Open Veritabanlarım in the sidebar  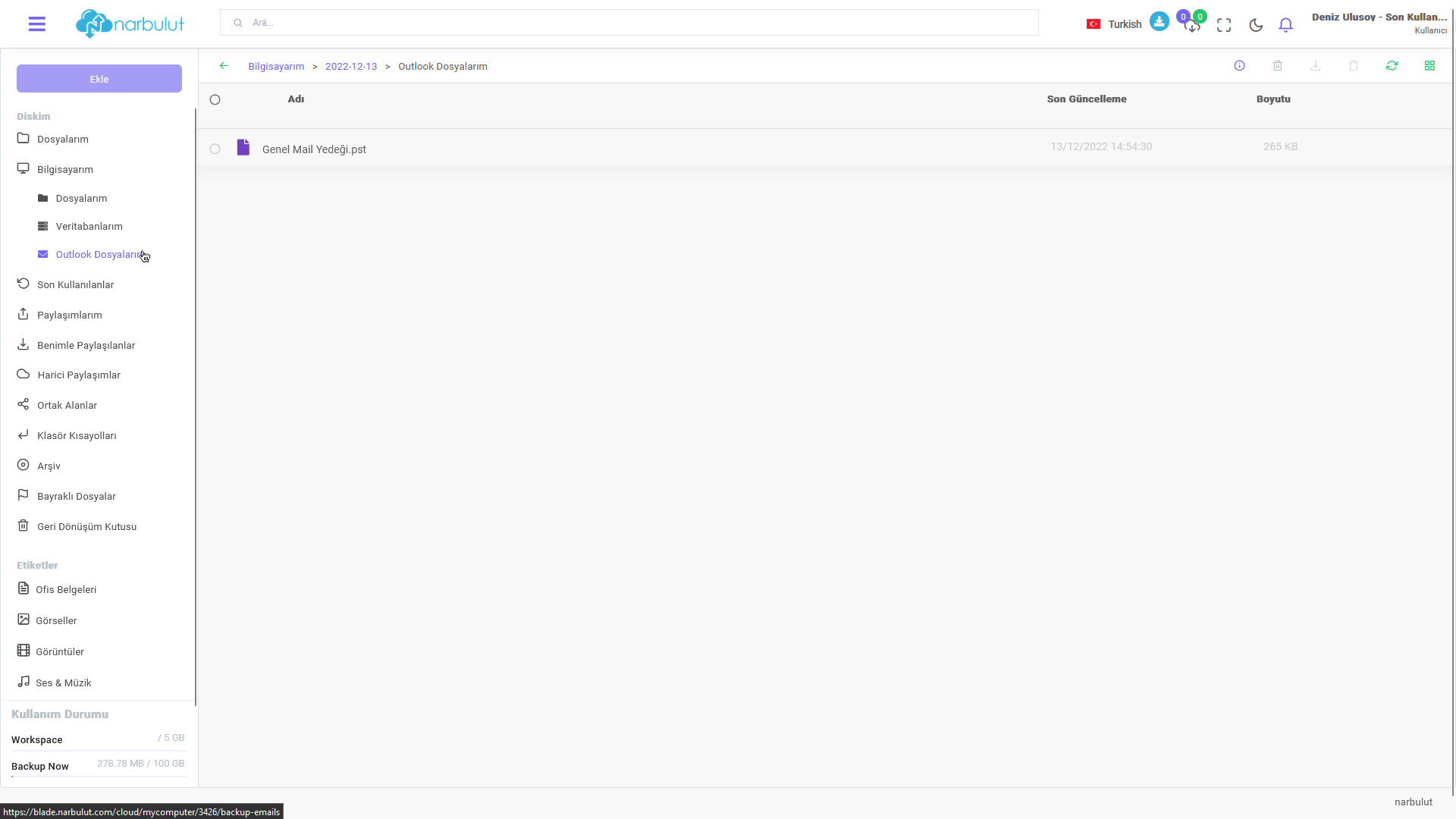(x=89, y=226)
